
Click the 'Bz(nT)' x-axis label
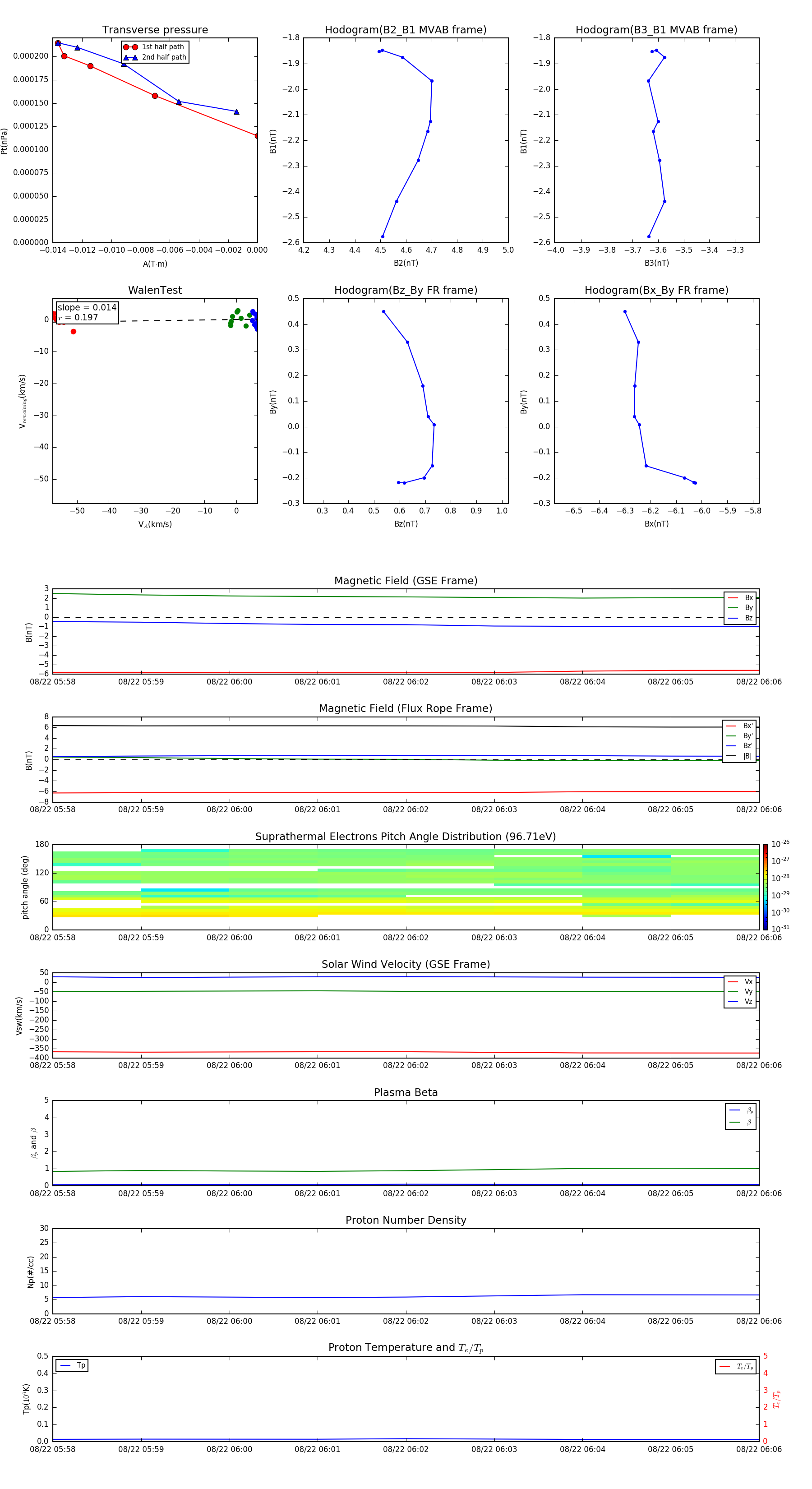click(406, 524)
